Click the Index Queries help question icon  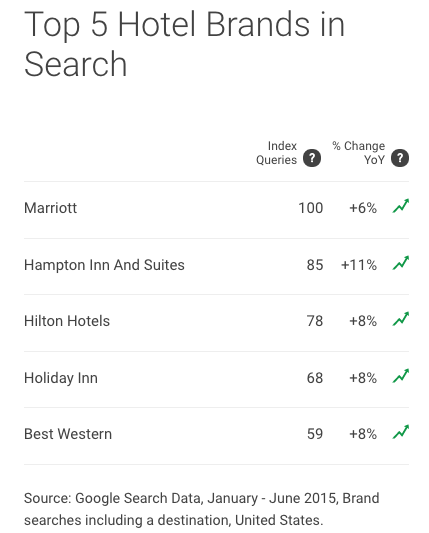click(312, 158)
